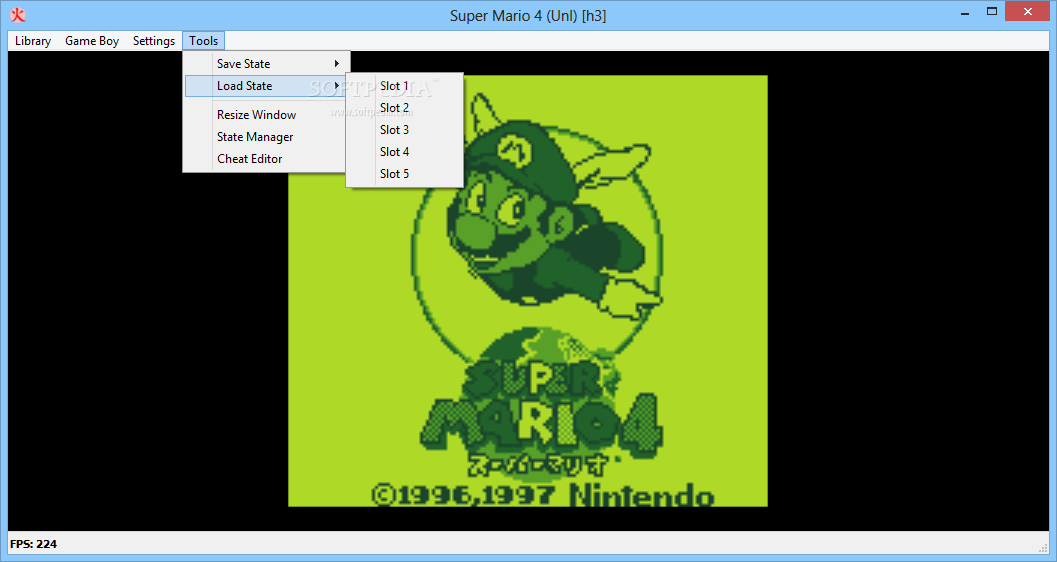Viewport: 1057px width, 562px height.
Task: Close the open Tools menu
Action: (204, 41)
